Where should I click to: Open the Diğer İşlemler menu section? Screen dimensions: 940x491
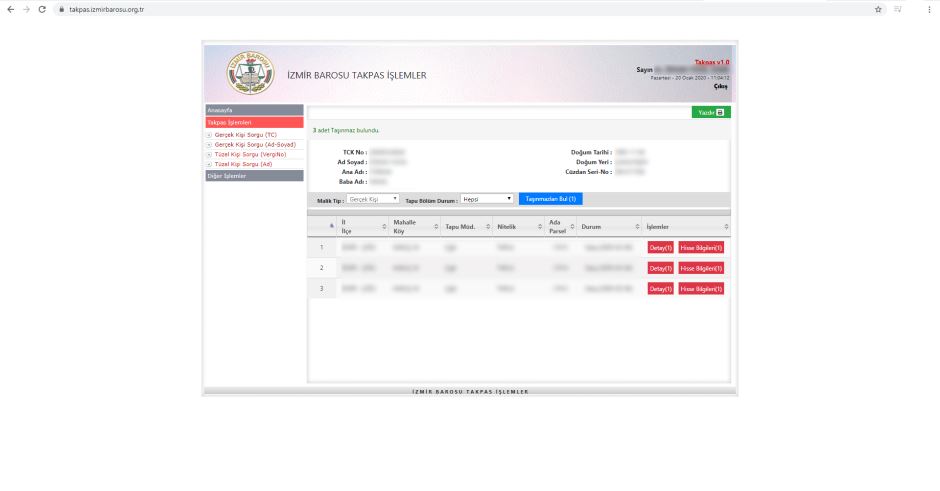click(254, 176)
